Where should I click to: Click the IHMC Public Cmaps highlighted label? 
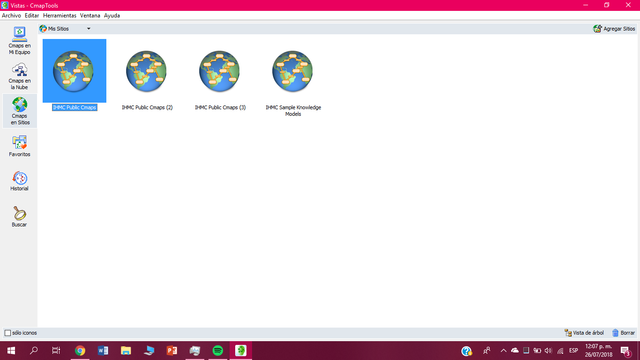(74, 107)
